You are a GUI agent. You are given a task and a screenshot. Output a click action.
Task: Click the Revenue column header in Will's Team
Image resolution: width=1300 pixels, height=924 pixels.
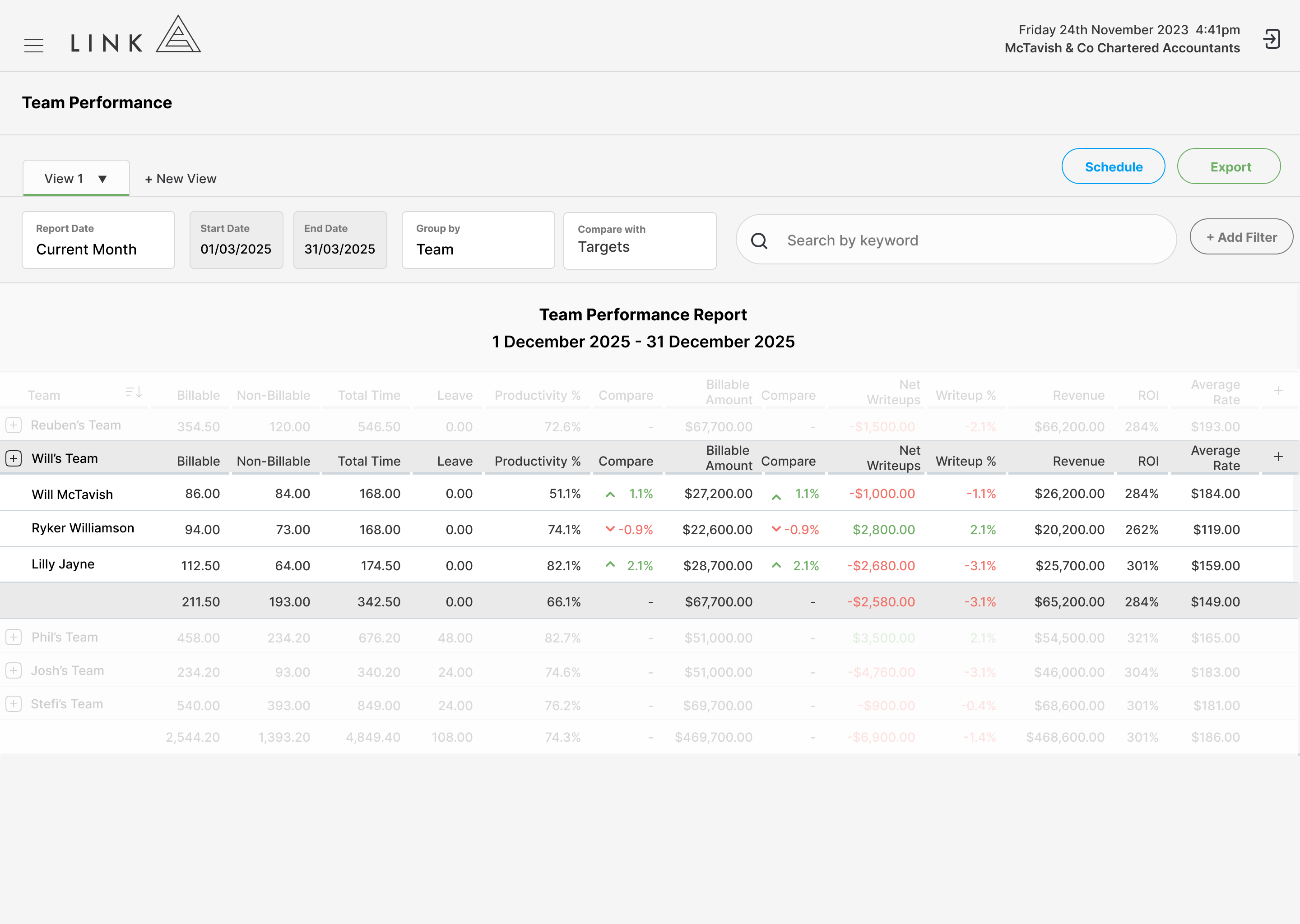[x=1078, y=462]
